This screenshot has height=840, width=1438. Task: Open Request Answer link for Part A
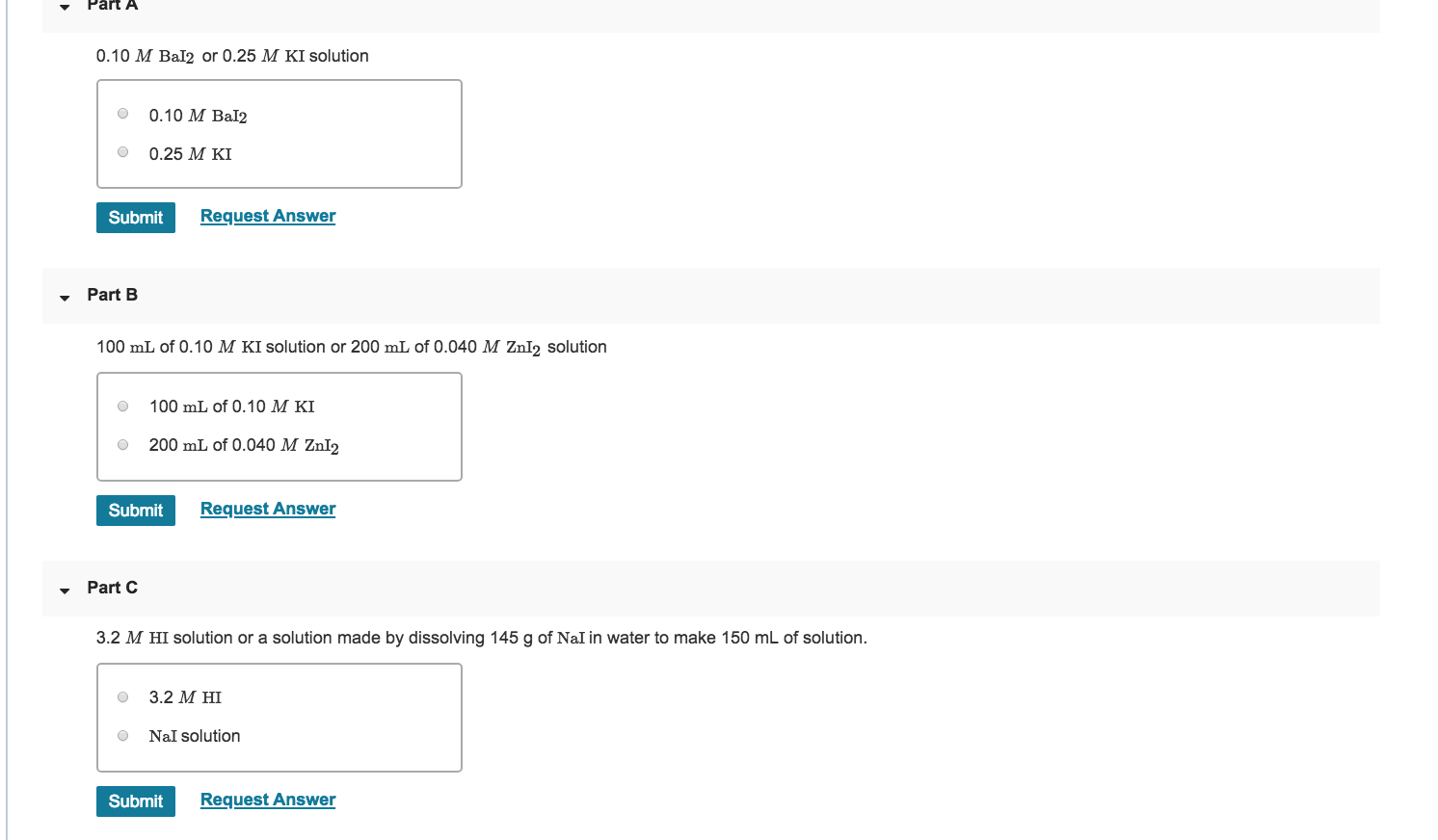268,216
